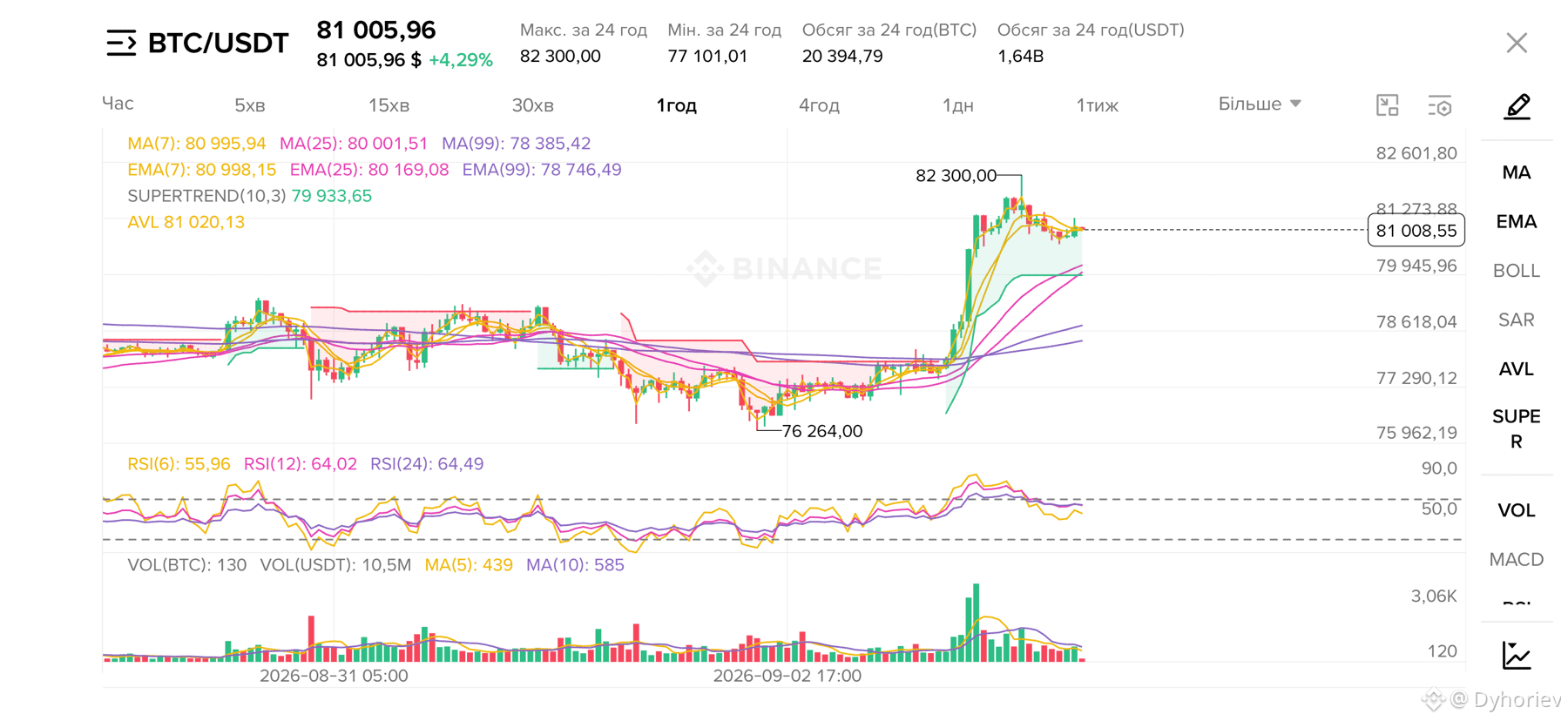Enable the MACD sub-indicator

(x=1517, y=559)
